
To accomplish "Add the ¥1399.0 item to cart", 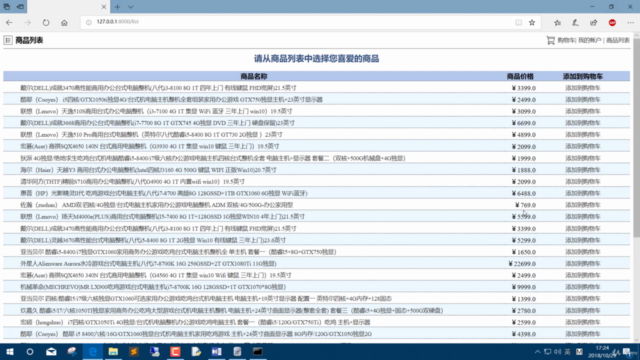I will pyautogui.click(x=582, y=299).
